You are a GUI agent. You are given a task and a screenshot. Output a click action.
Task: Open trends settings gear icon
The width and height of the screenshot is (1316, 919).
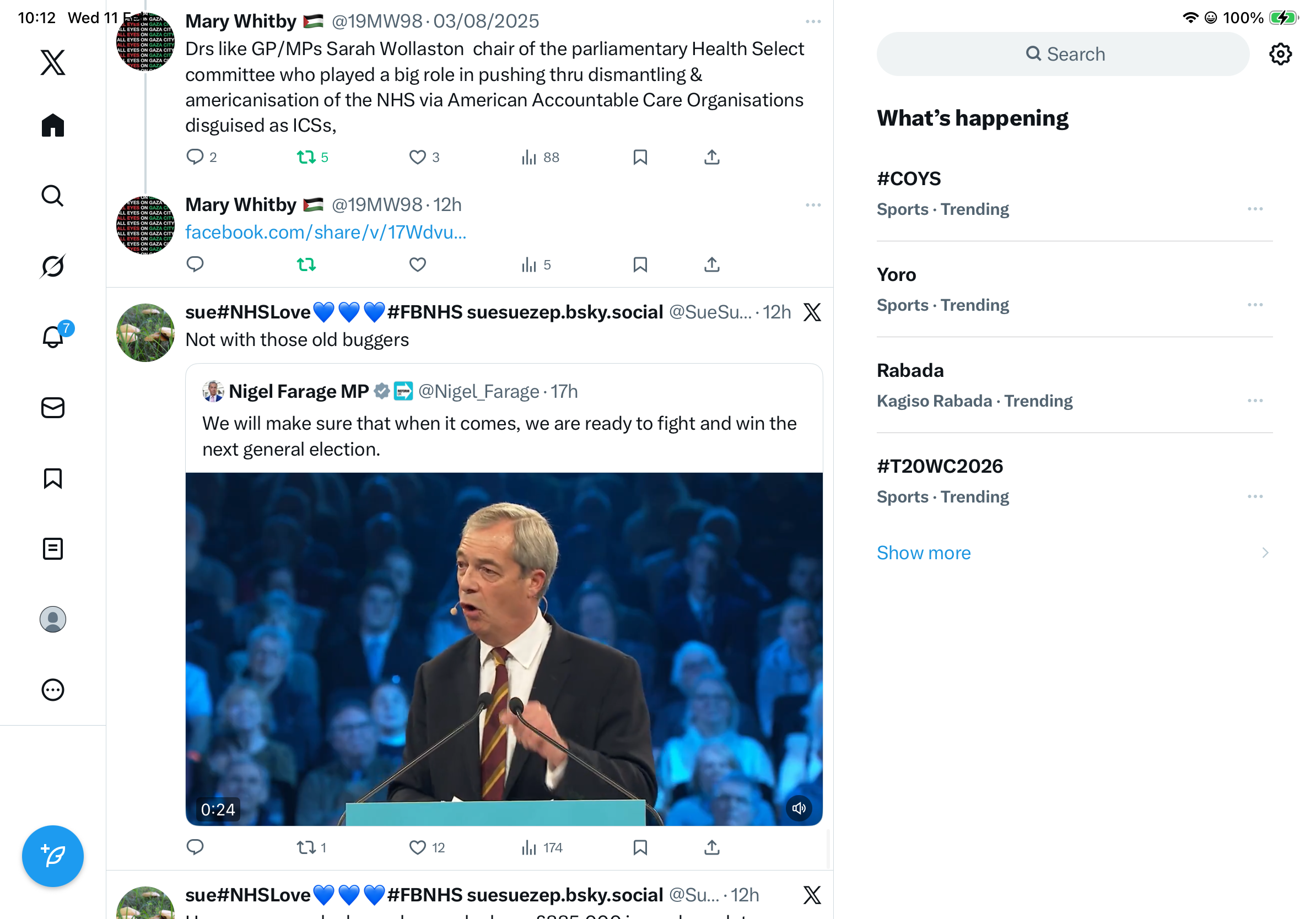[1280, 55]
